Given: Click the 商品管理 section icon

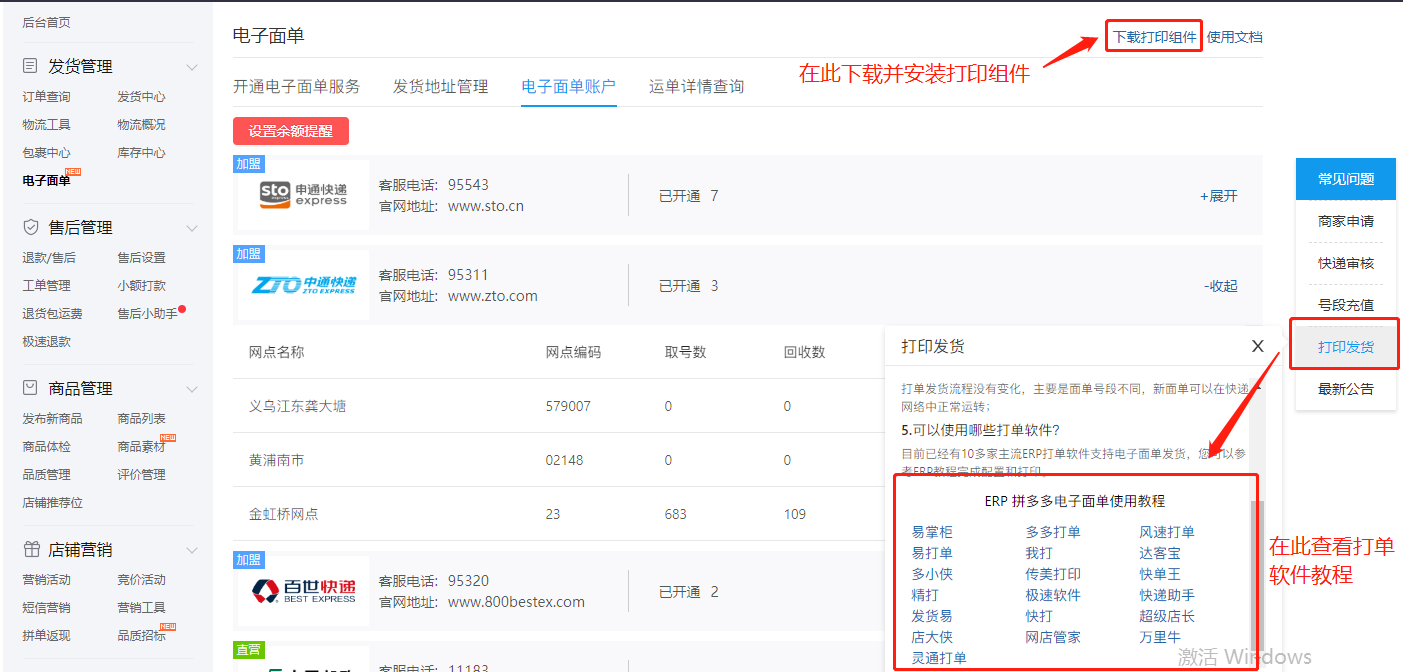Looking at the screenshot, I should tap(31, 388).
